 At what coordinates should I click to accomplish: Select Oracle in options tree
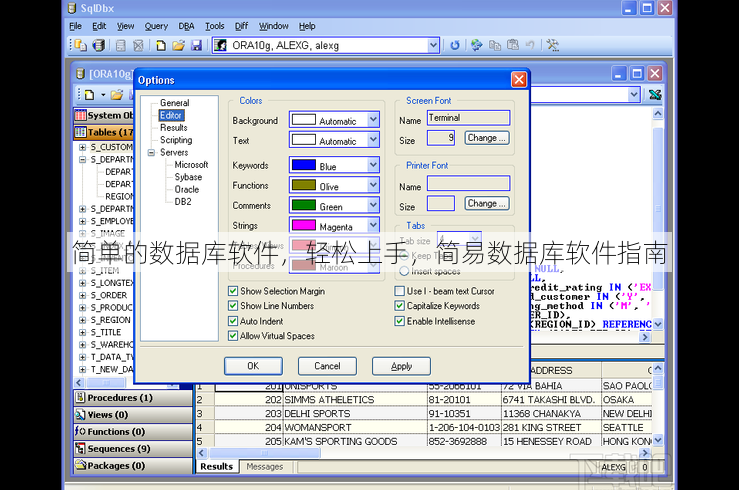click(187, 189)
